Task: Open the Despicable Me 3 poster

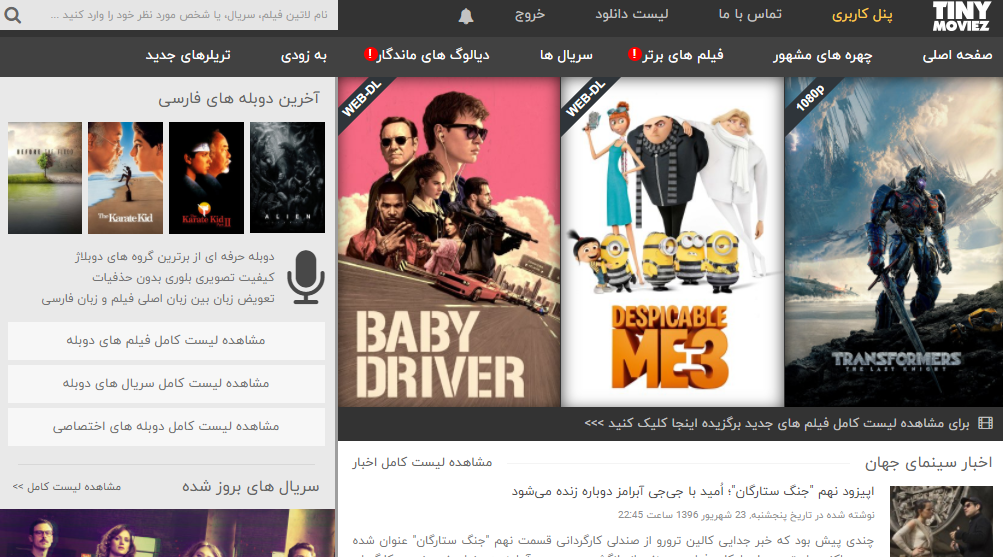Action: [x=672, y=242]
